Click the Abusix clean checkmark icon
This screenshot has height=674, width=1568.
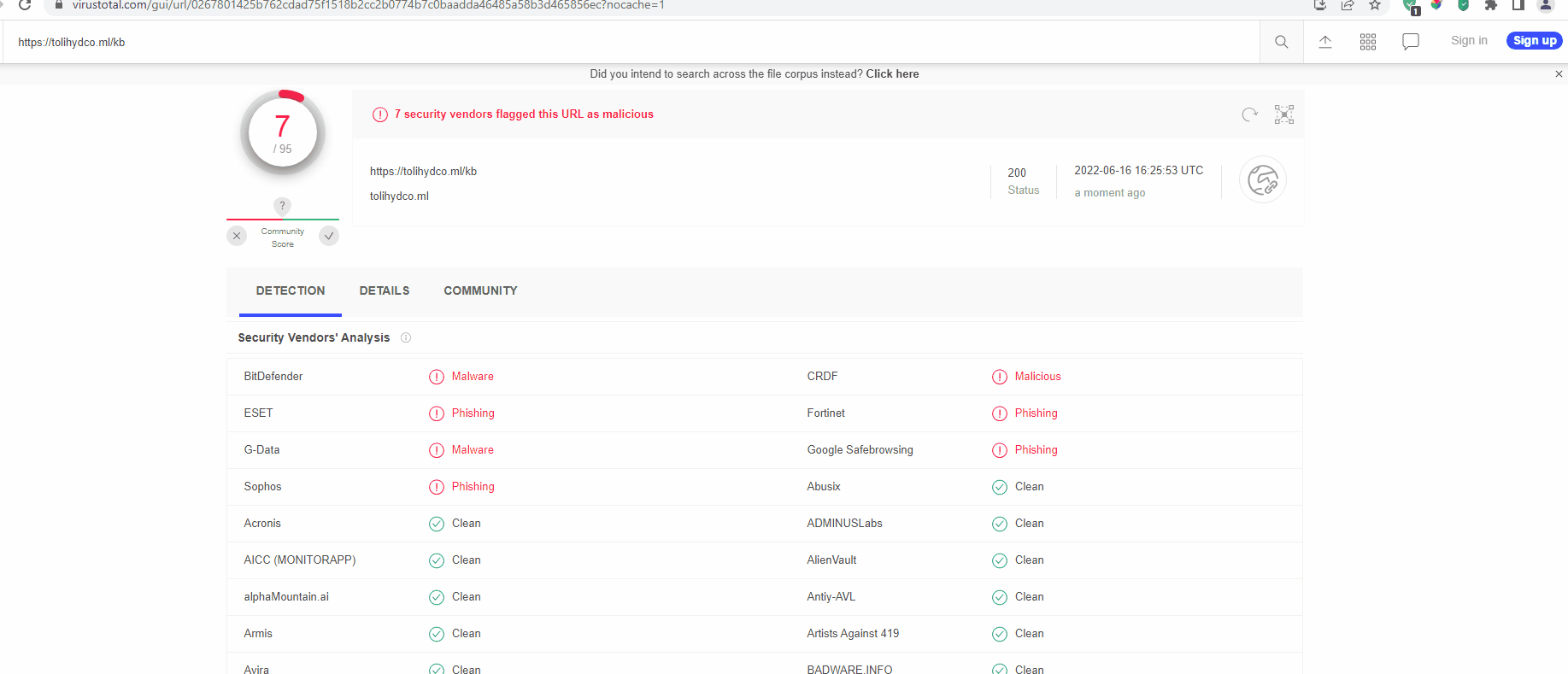(x=1000, y=487)
